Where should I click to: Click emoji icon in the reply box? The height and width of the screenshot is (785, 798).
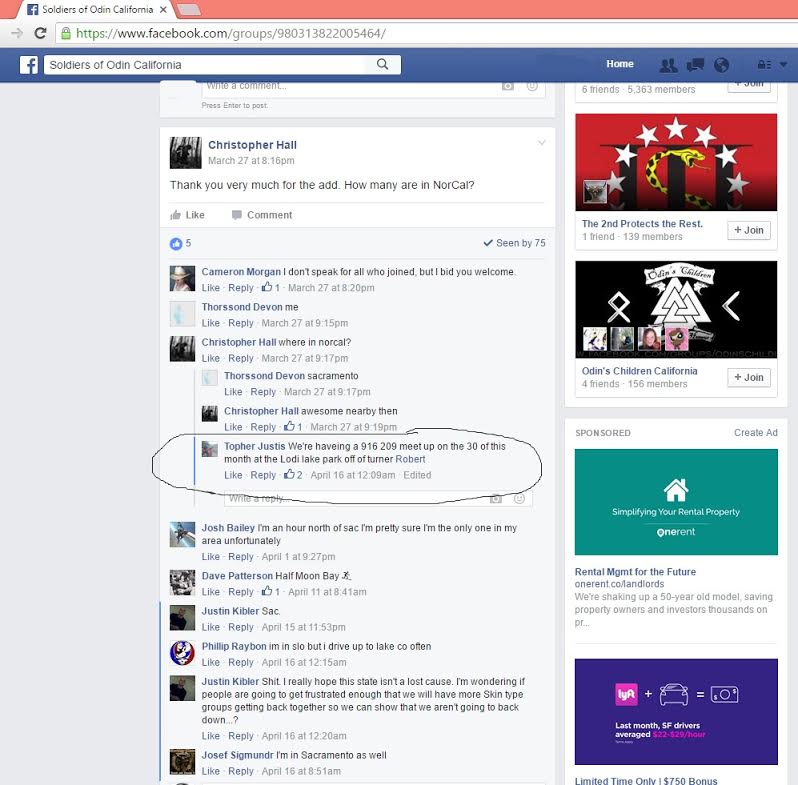tap(519, 498)
